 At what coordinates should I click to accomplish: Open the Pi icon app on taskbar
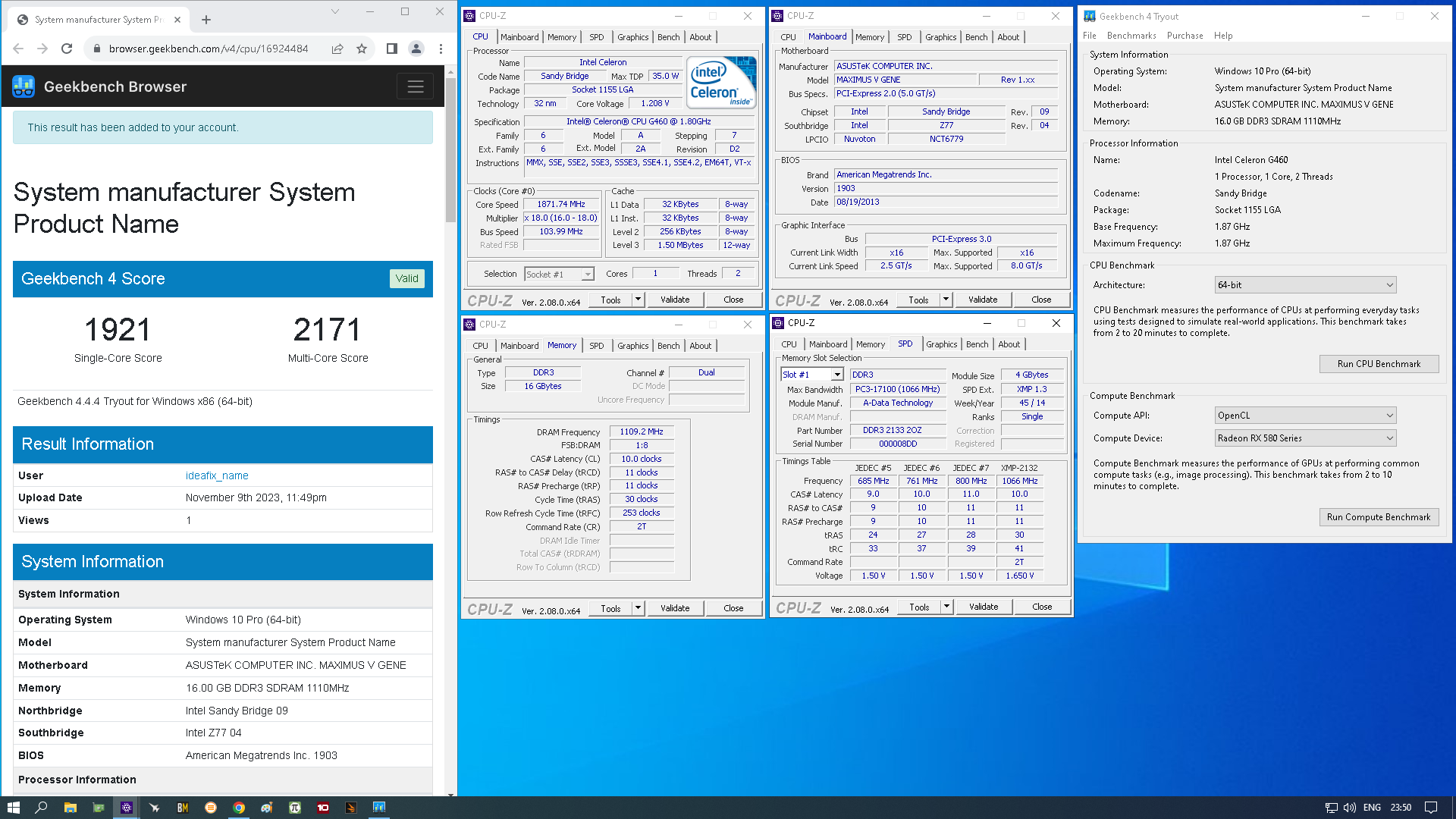pos(295,808)
